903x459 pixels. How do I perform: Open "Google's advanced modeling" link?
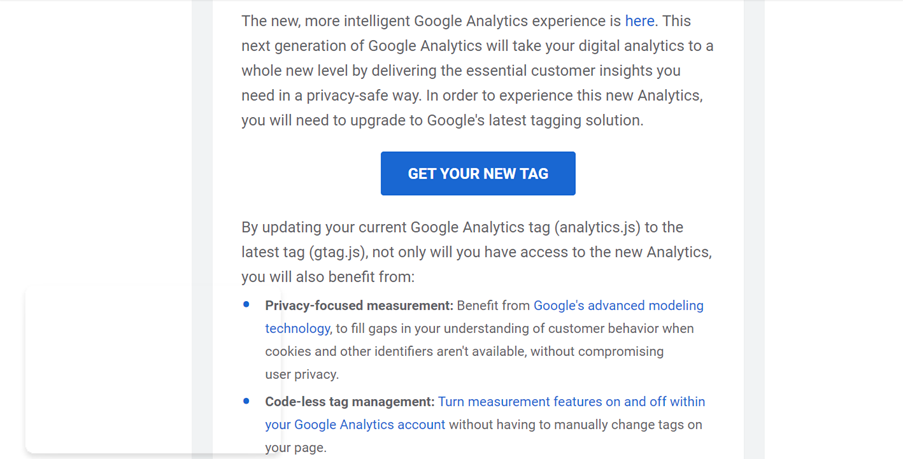pyautogui.click(x=618, y=306)
